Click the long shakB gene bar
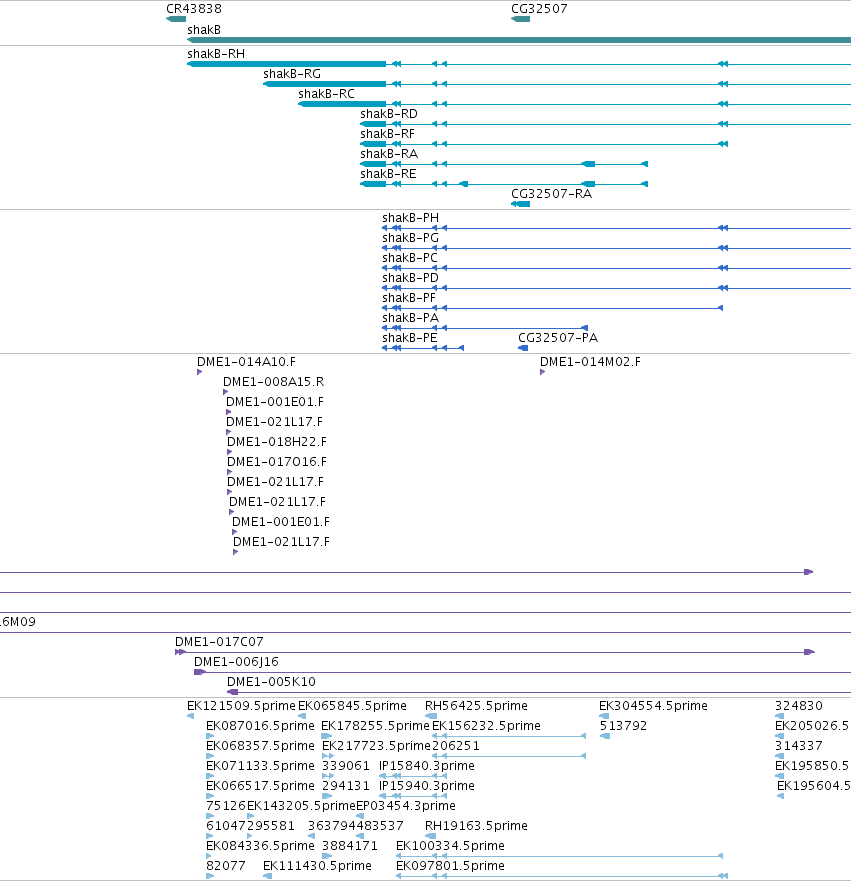 [519, 40]
